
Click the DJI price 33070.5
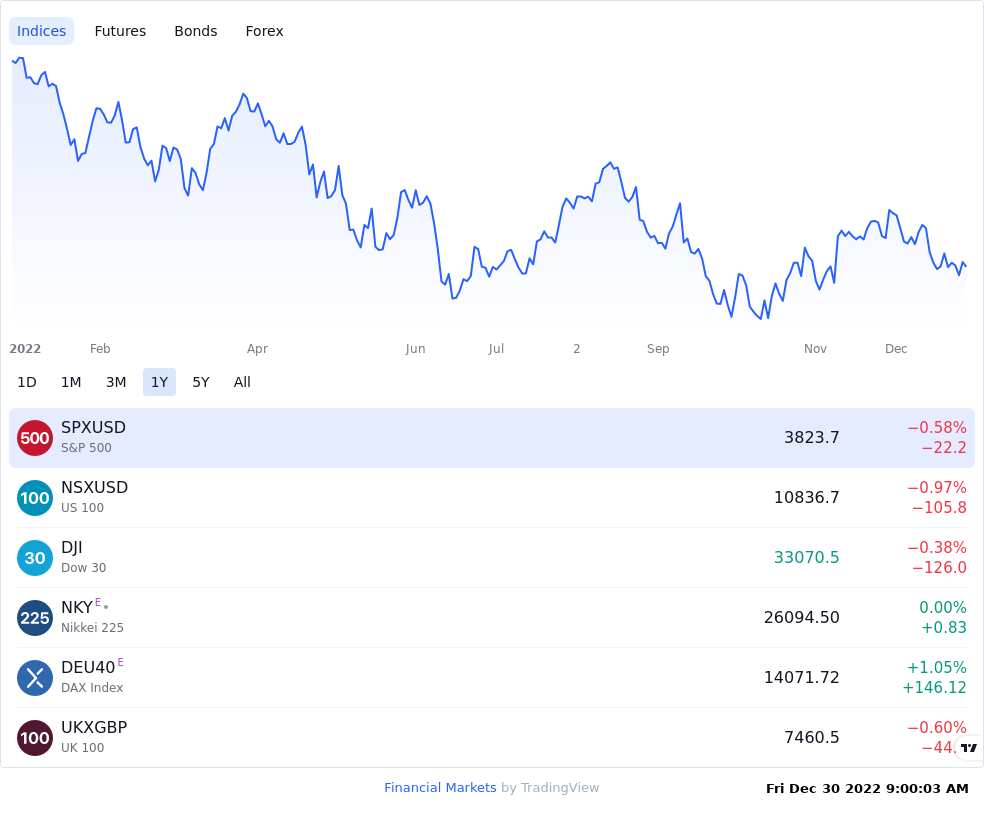(x=806, y=557)
